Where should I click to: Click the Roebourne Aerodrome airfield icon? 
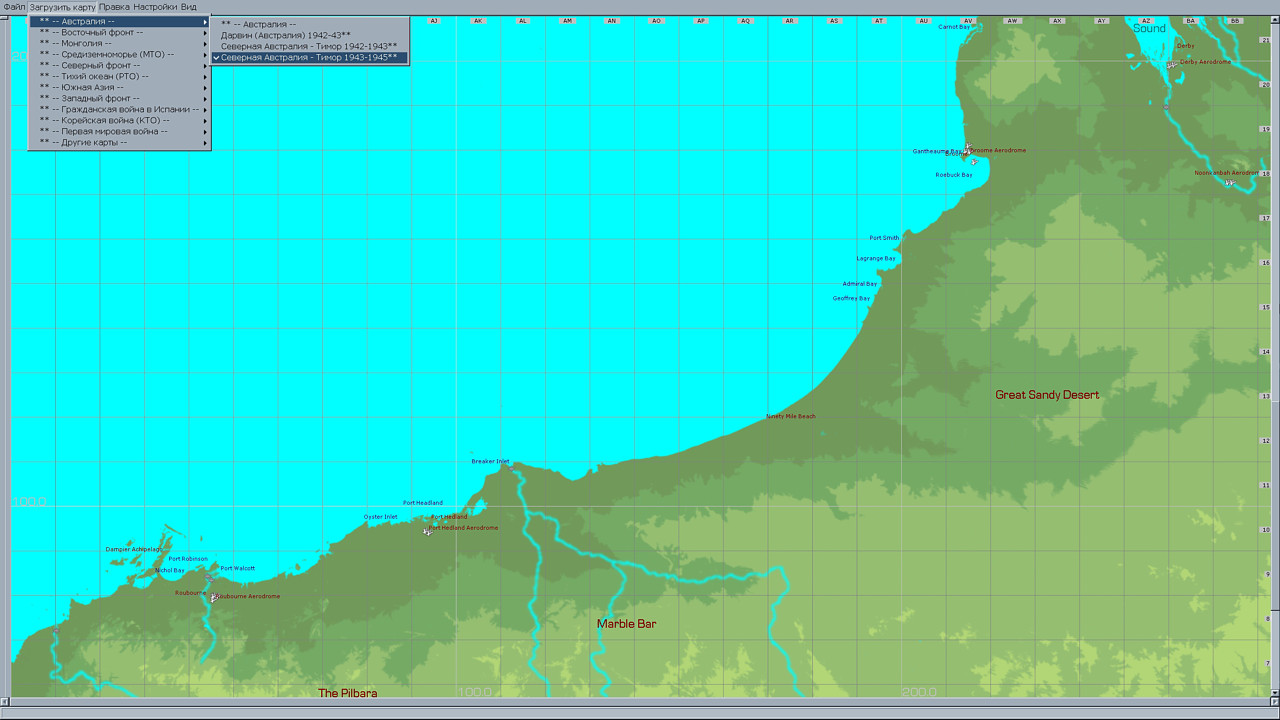click(x=213, y=598)
